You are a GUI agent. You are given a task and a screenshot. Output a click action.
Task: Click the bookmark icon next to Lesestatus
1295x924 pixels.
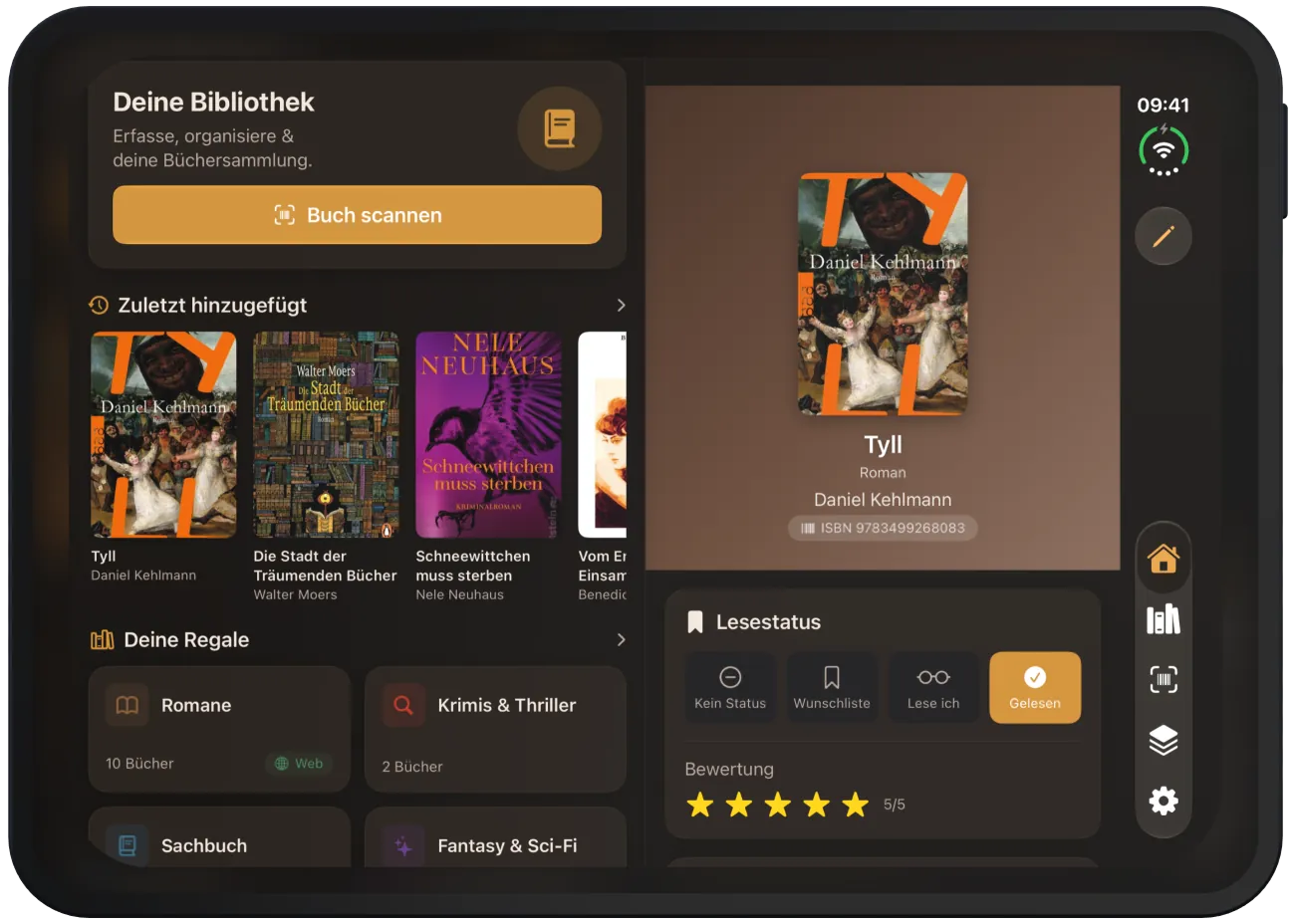click(x=695, y=622)
